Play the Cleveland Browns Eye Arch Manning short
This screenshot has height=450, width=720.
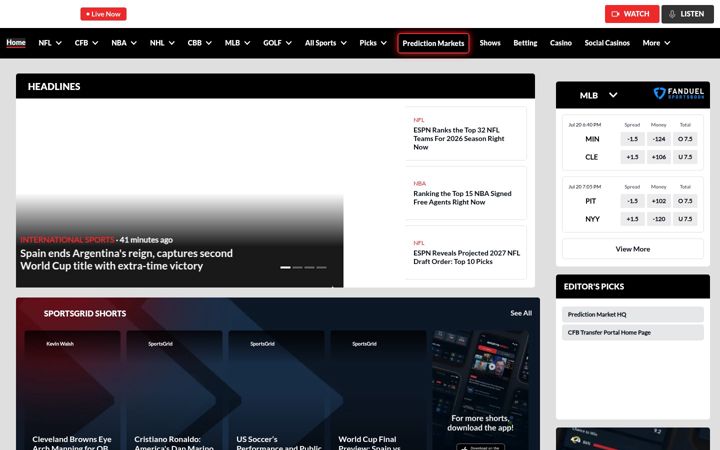pyautogui.click(x=73, y=390)
